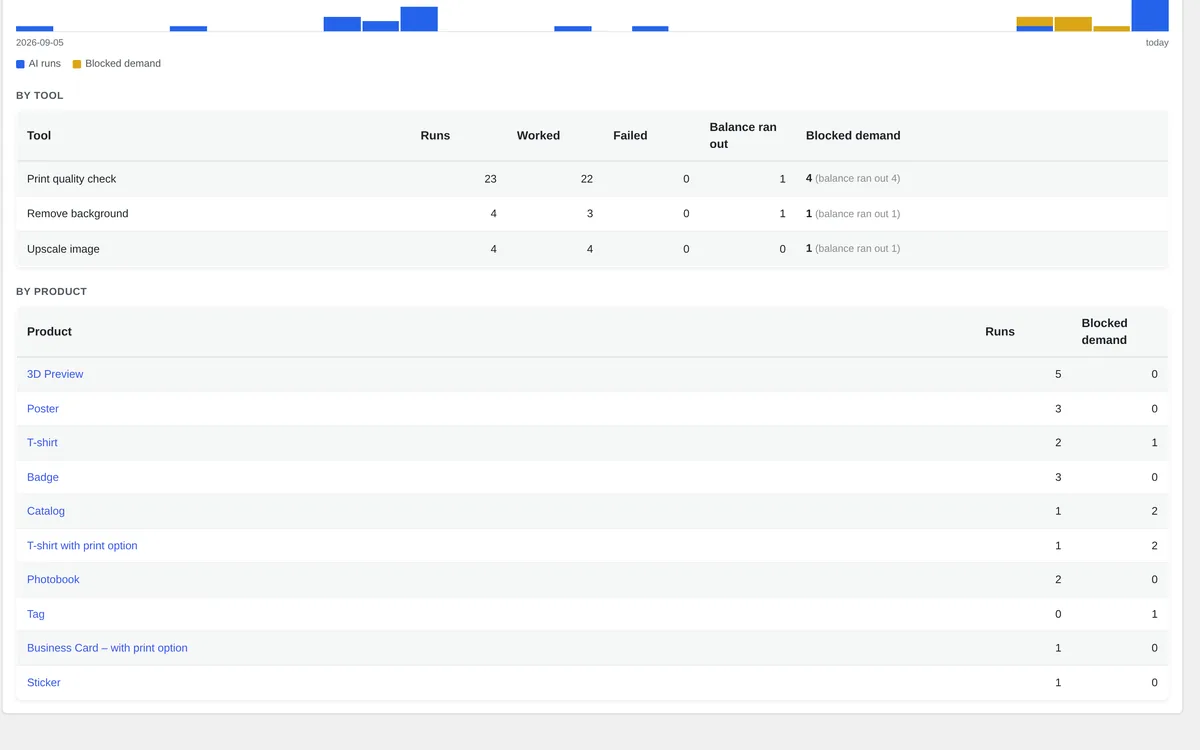Click the 'Worked' column header
The width and height of the screenshot is (1200, 750).
(538, 135)
